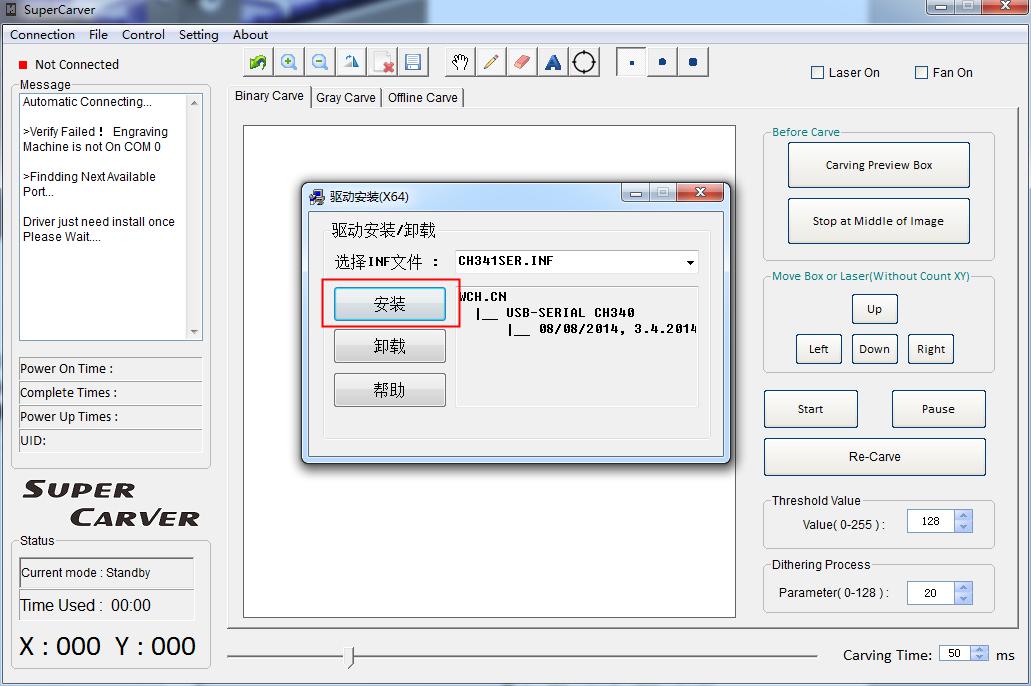Image resolution: width=1031 pixels, height=686 pixels.
Task: Select the pencil drawing tool
Action: coord(491,62)
